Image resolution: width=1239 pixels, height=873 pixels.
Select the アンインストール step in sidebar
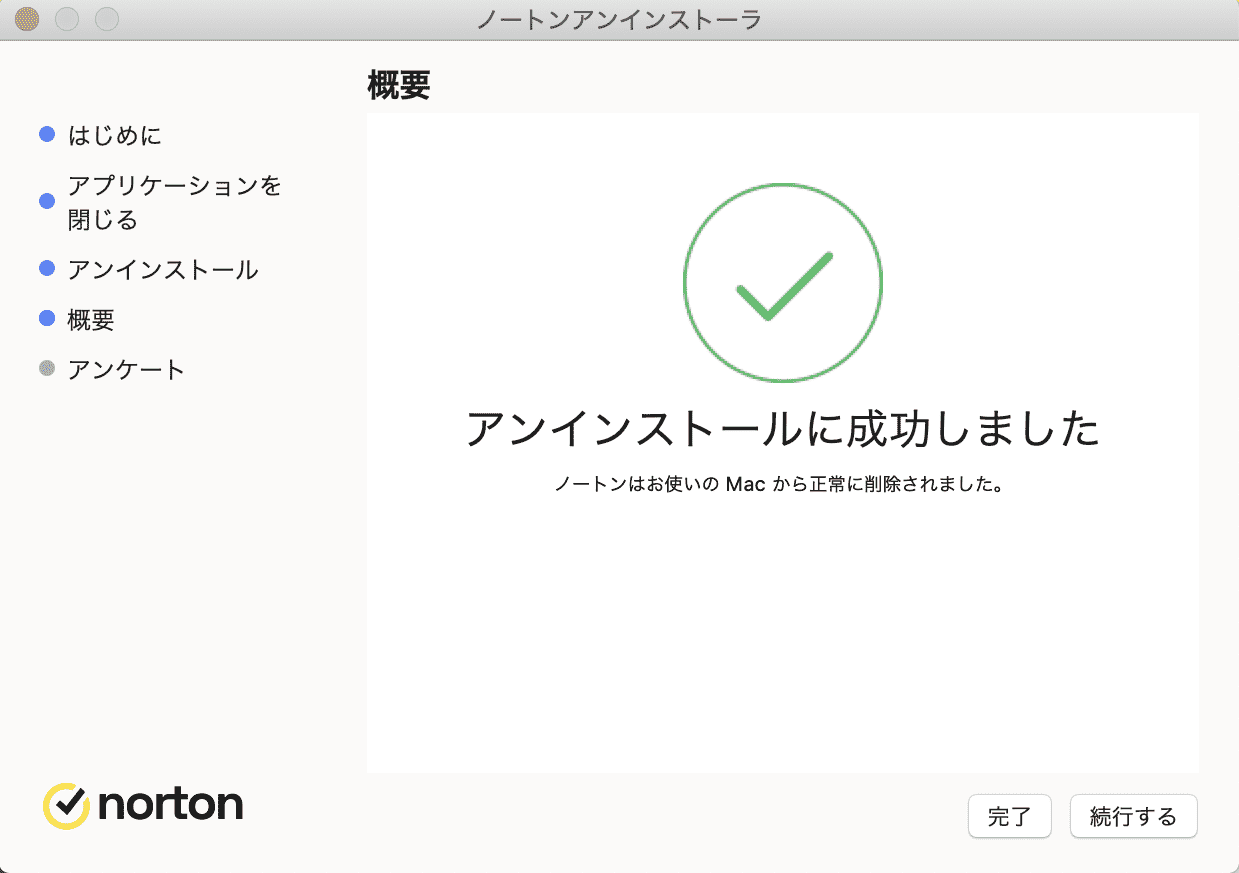(x=163, y=270)
